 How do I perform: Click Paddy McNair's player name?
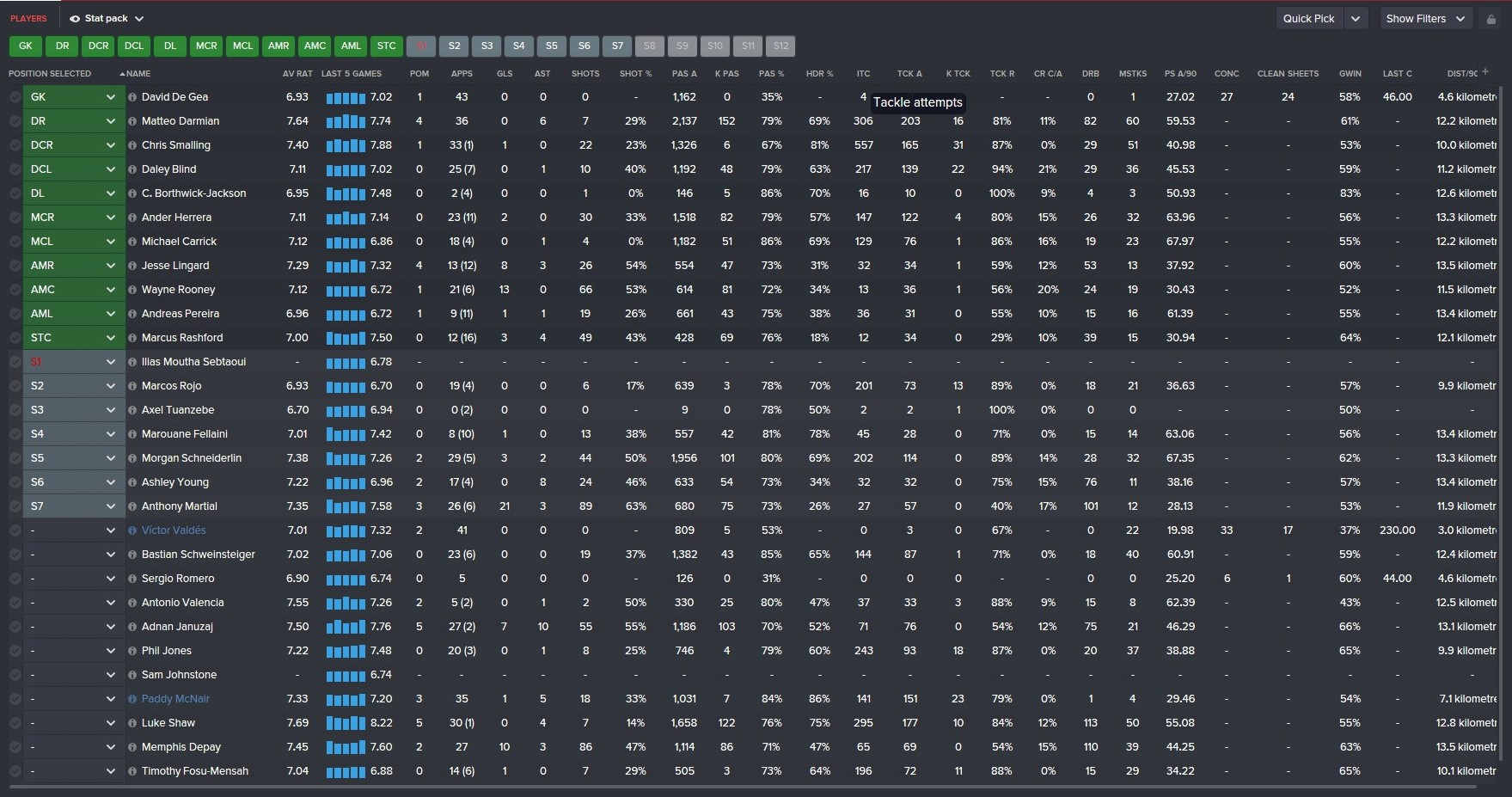coord(175,699)
